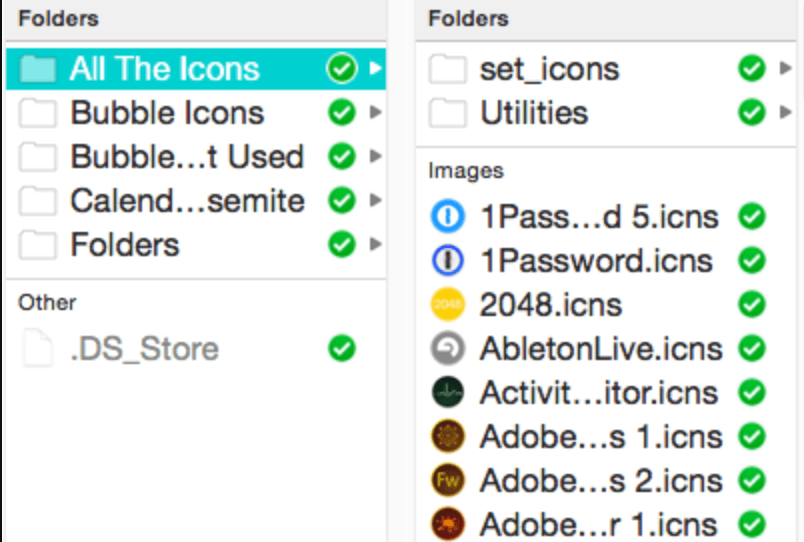This screenshot has width=804, height=542.
Task: Open the Utilities folder
Action: (534, 113)
